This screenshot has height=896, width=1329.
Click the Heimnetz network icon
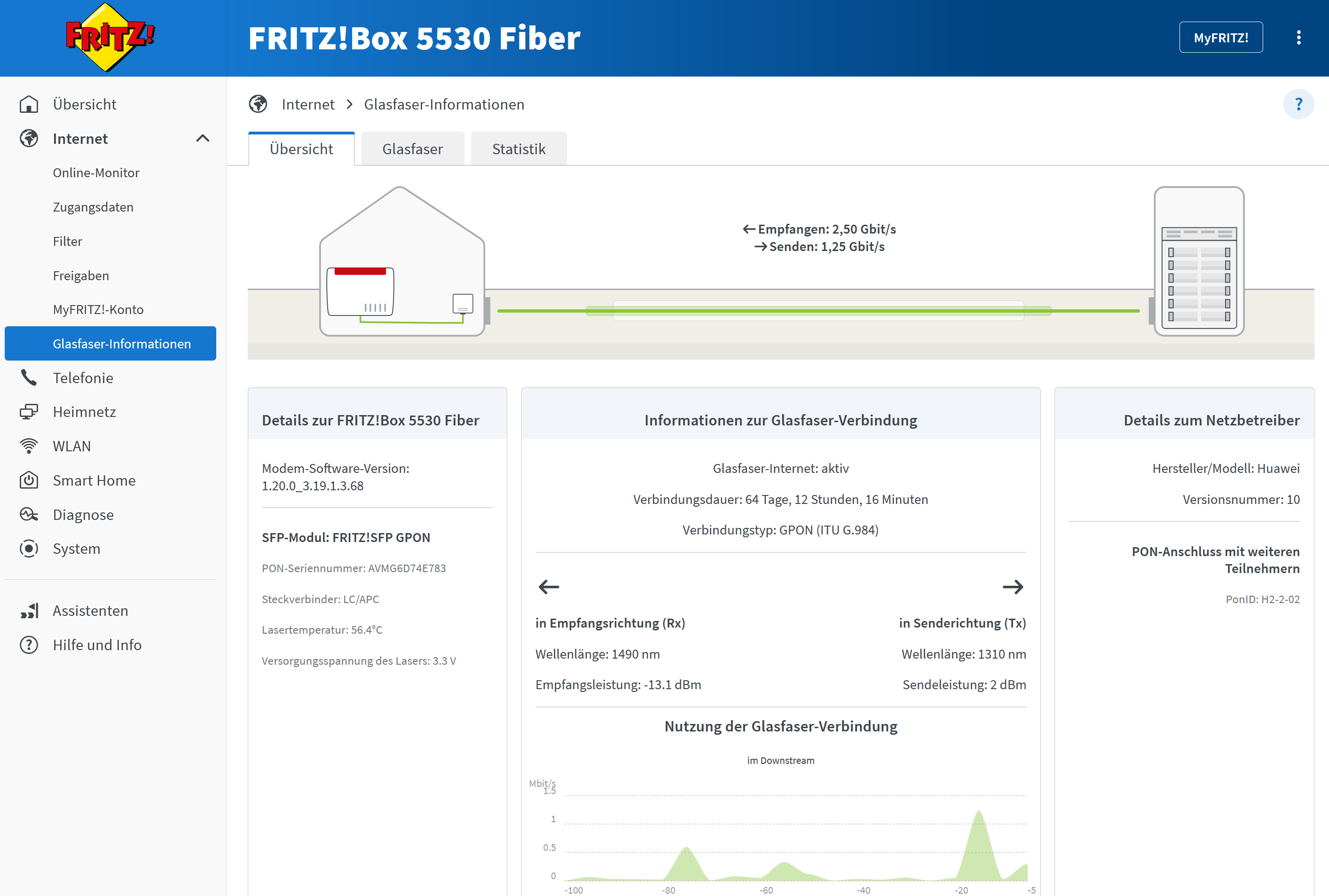pyautogui.click(x=29, y=412)
